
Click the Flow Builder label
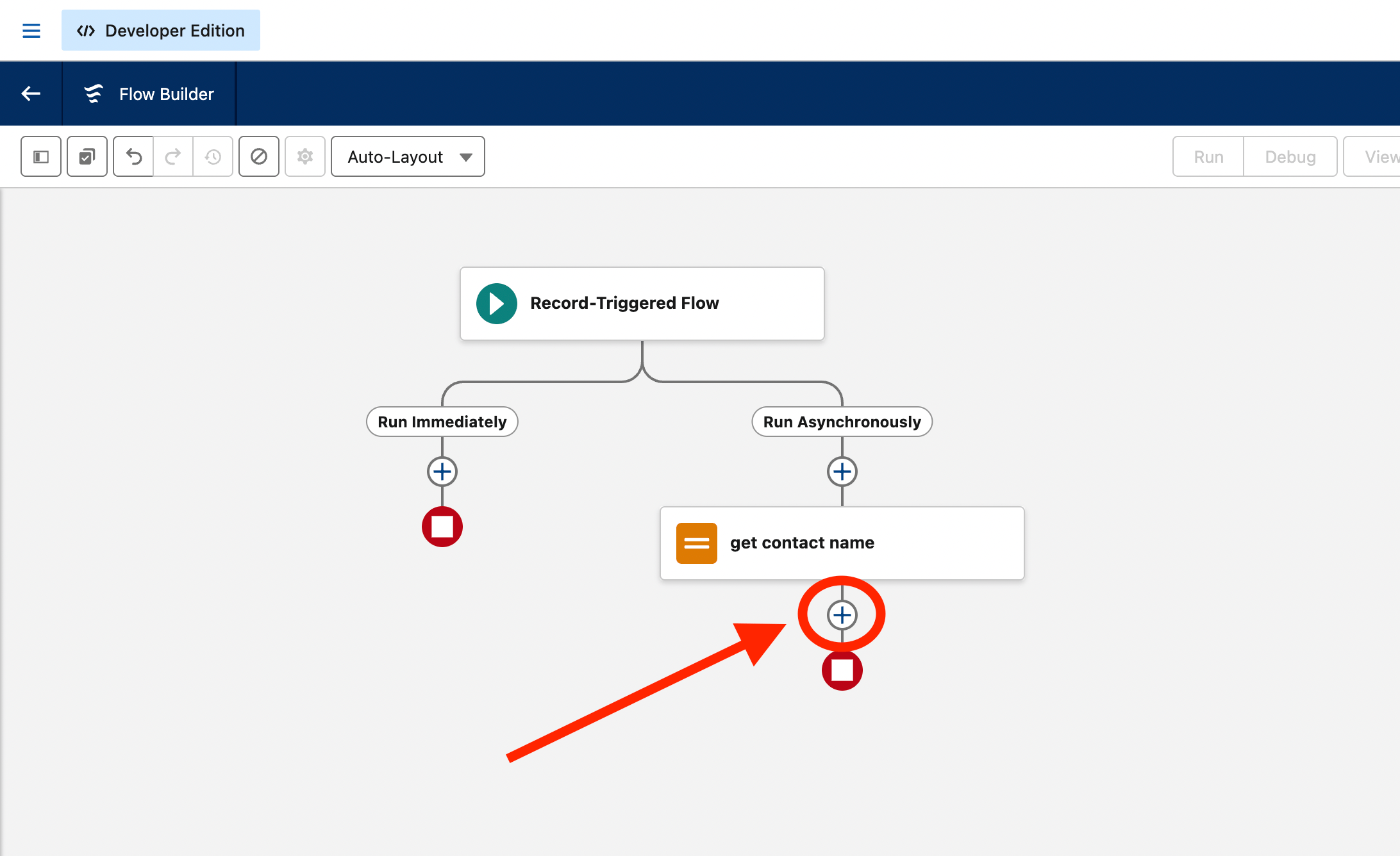pyautogui.click(x=166, y=94)
